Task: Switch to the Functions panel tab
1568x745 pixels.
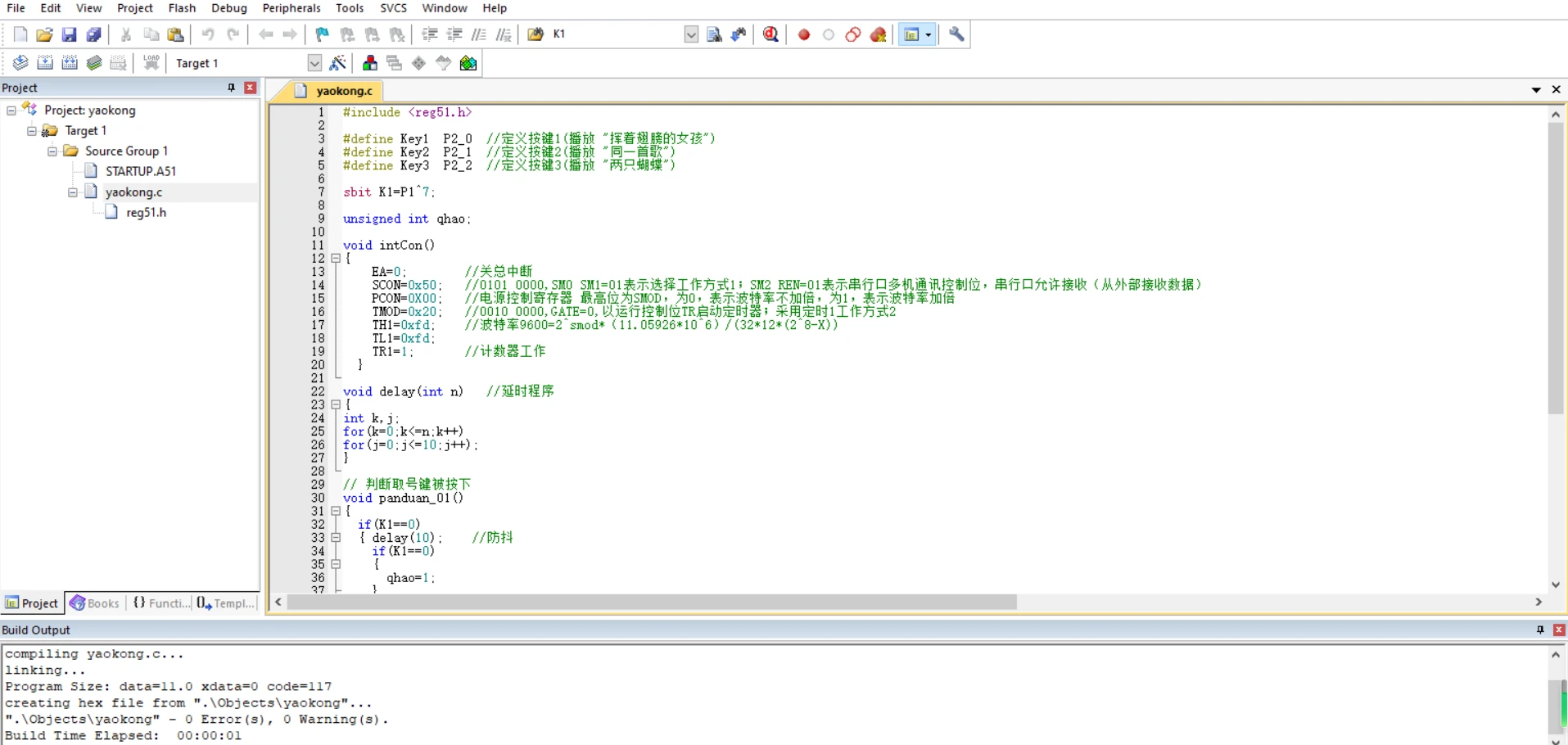Action: coord(160,603)
